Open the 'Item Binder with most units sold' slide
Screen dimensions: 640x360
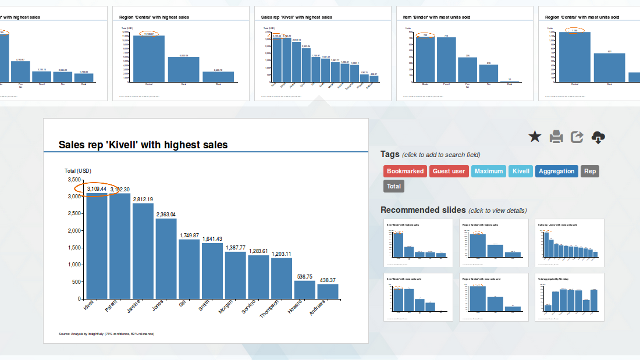pyautogui.click(x=464, y=54)
